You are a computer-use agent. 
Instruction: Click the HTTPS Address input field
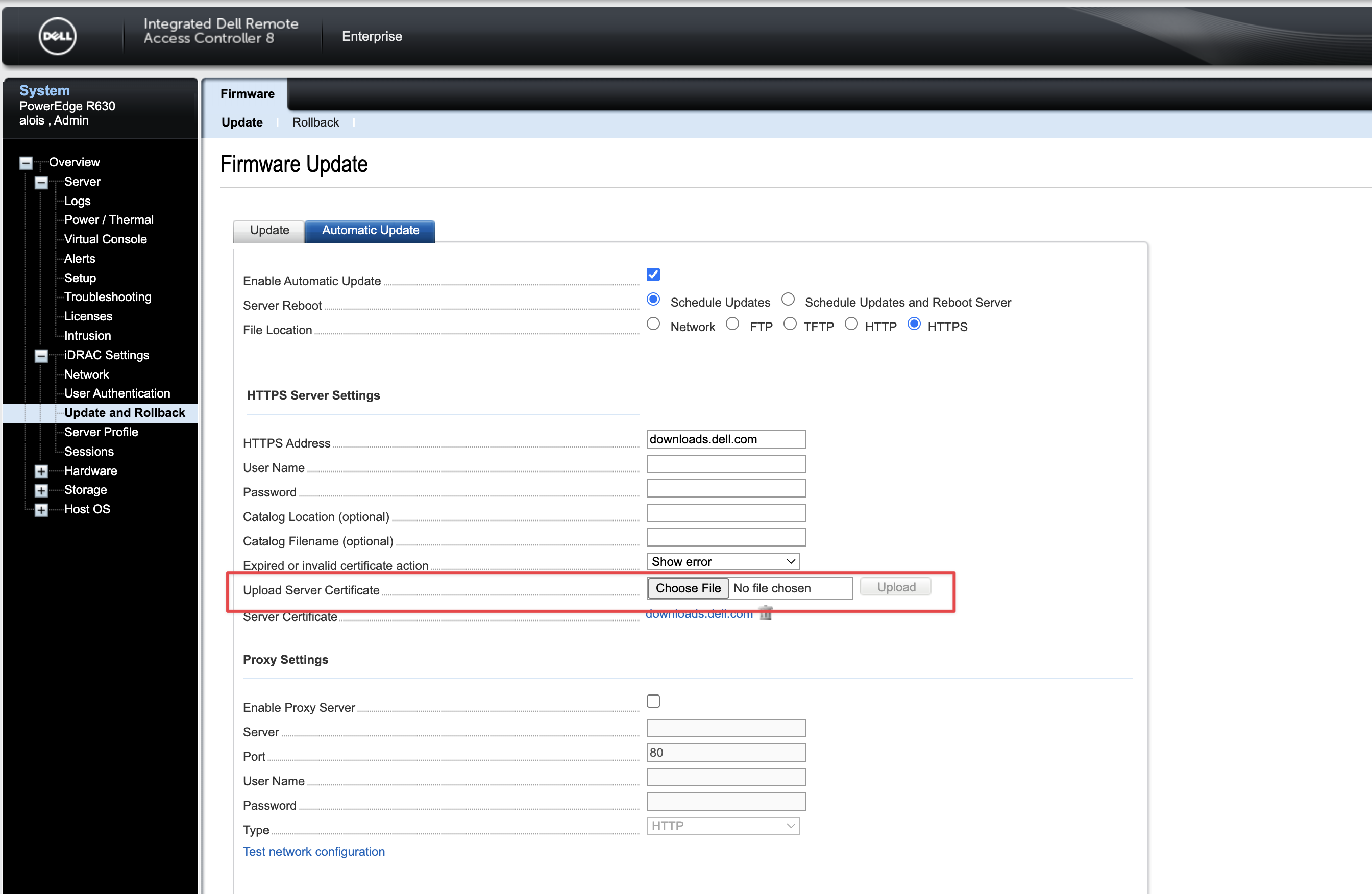[x=725, y=439]
